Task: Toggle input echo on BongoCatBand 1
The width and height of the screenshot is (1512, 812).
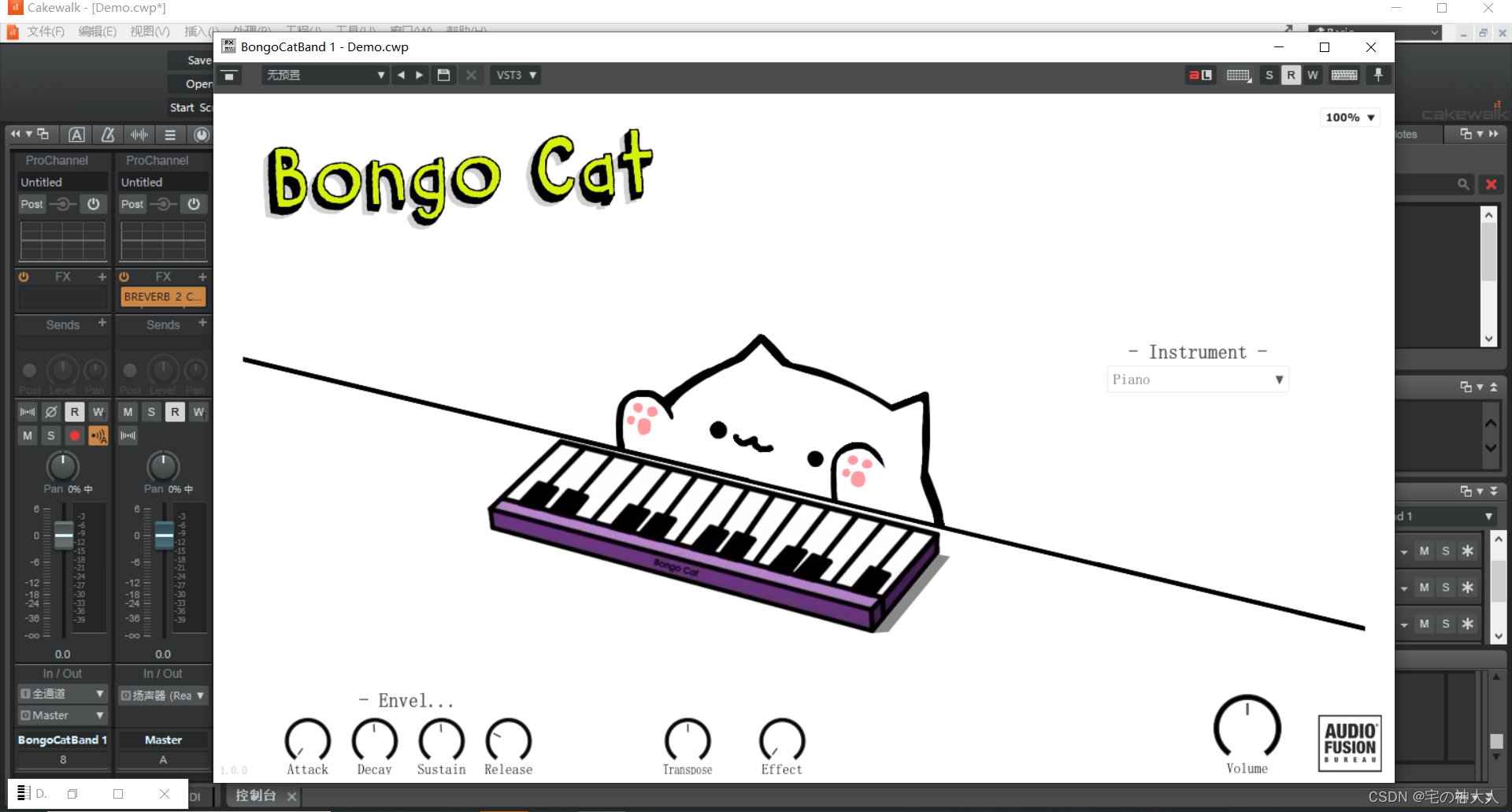Action: pos(98,436)
